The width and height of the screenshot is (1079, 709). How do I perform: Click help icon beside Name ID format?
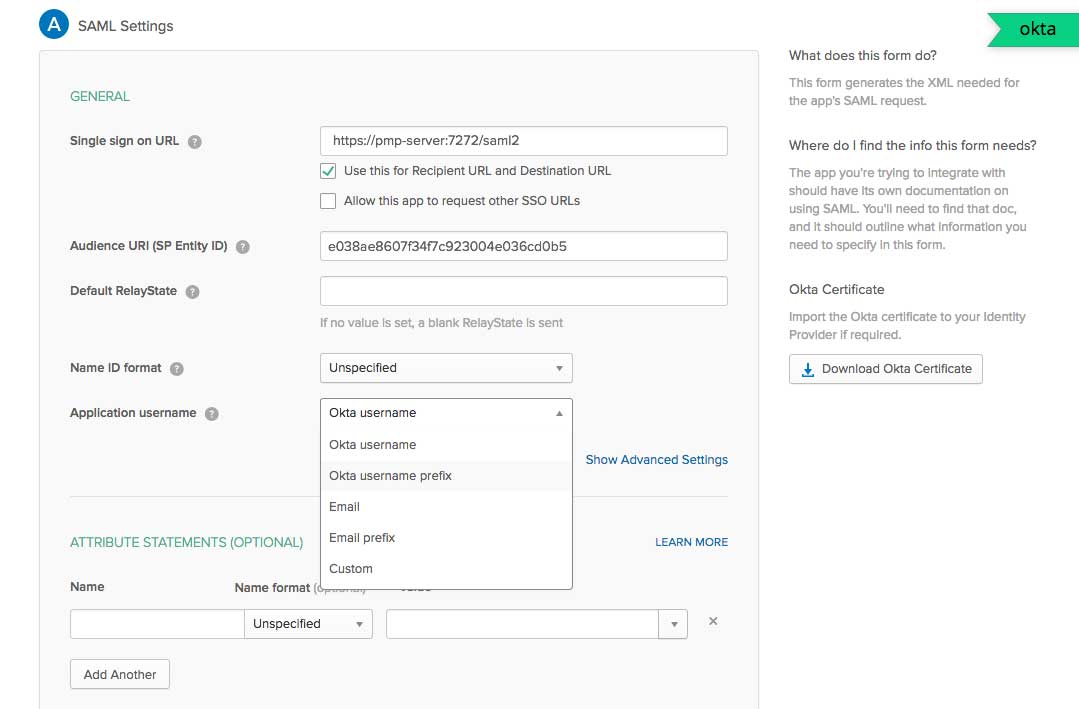tap(177, 368)
